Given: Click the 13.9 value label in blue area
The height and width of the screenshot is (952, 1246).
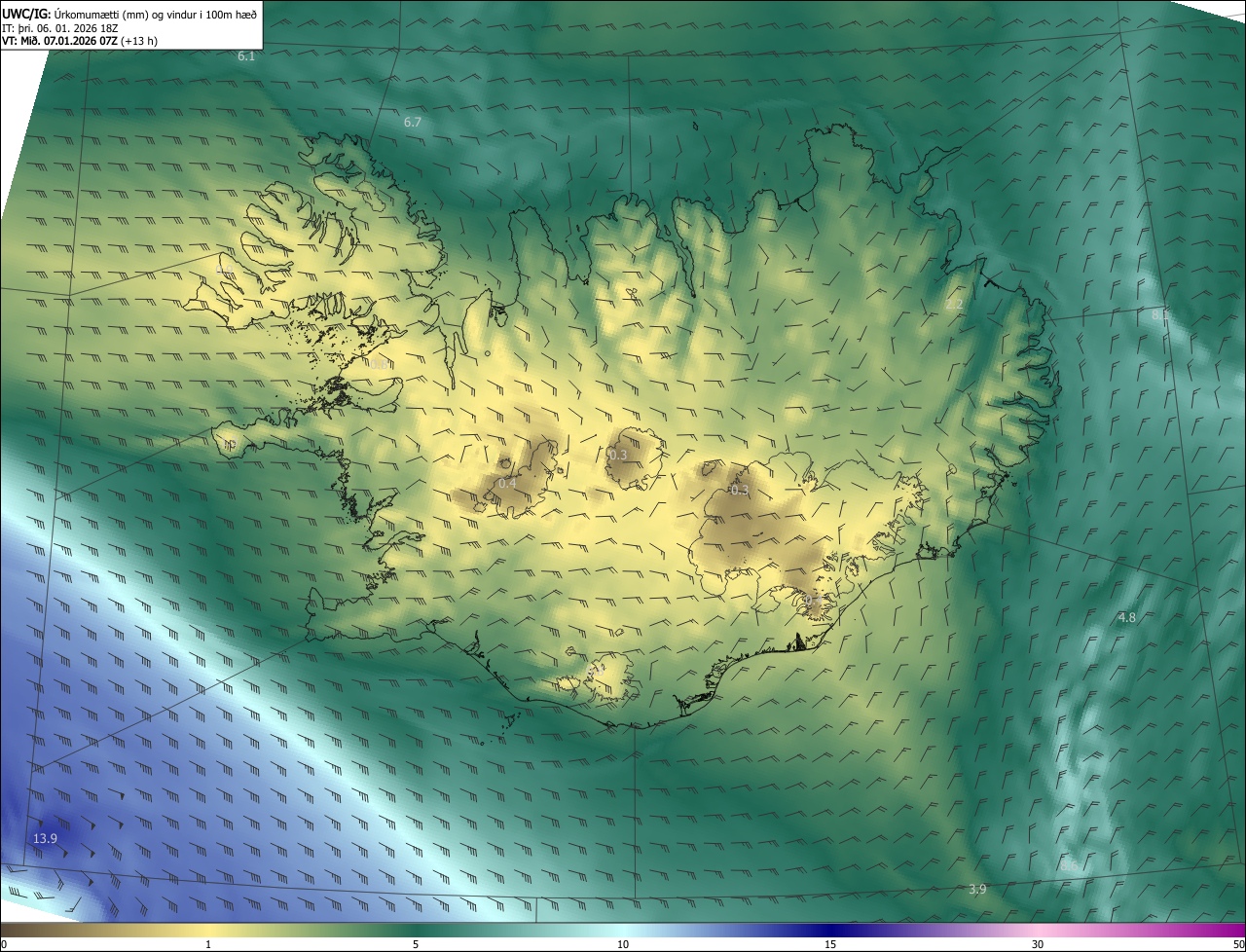Looking at the screenshot, I should (x=46, y=839).
